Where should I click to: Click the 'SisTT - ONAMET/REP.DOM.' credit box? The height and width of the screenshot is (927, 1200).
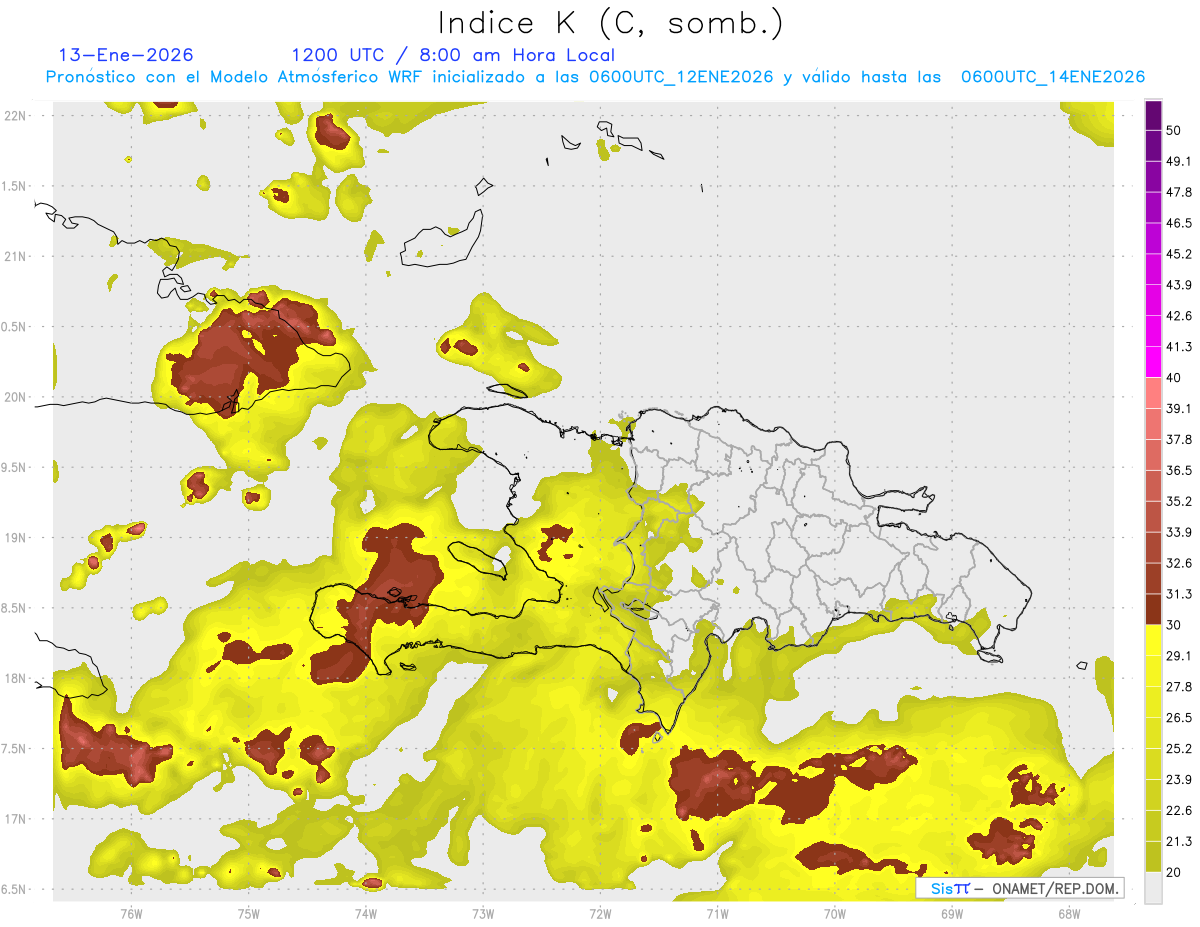pos(1020,888)
